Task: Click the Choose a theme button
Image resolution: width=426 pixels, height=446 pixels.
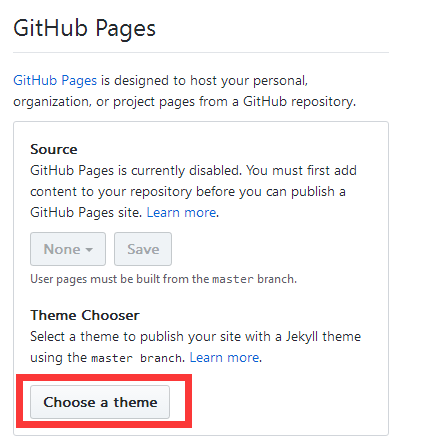Action: click(100, 402)
